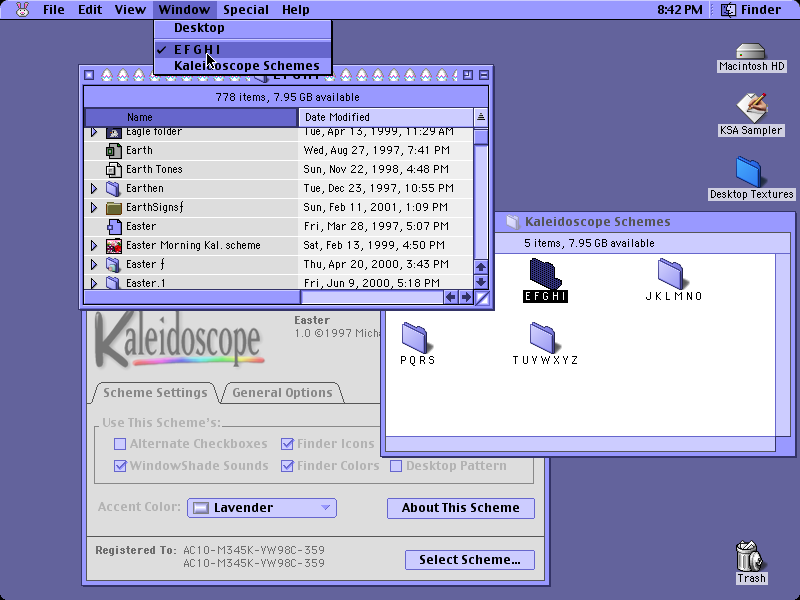Image resolution: width=800 pixels, height=600 pixels.
Task: Toggle Alternate Checkboxes option
Action: [120, 444]
